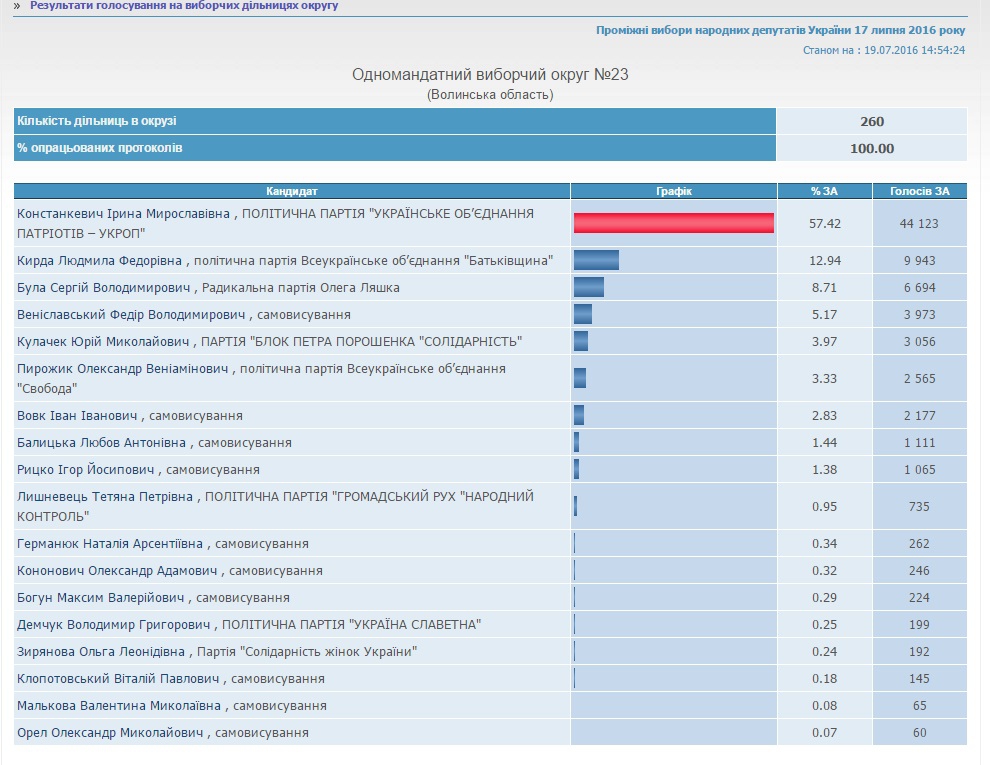Open the Результати голосування на виборчих дільницях link
This screenshot has height=765, width=990.
coord(184,6)
